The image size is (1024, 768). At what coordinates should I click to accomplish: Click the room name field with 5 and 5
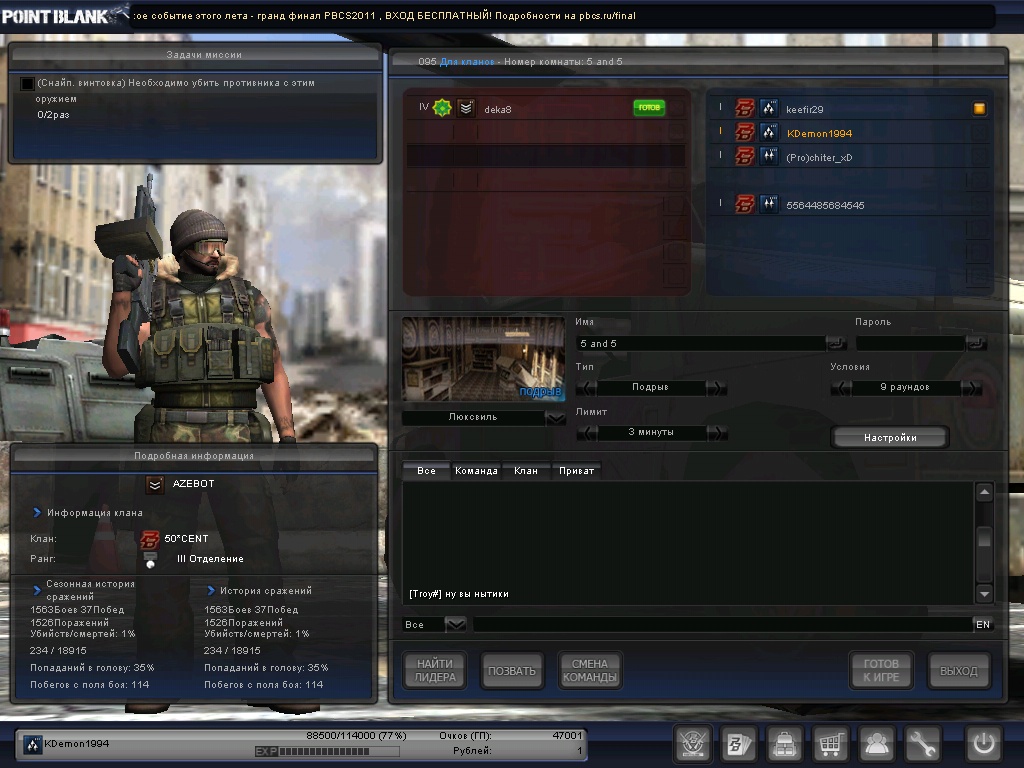click(700, 344)
